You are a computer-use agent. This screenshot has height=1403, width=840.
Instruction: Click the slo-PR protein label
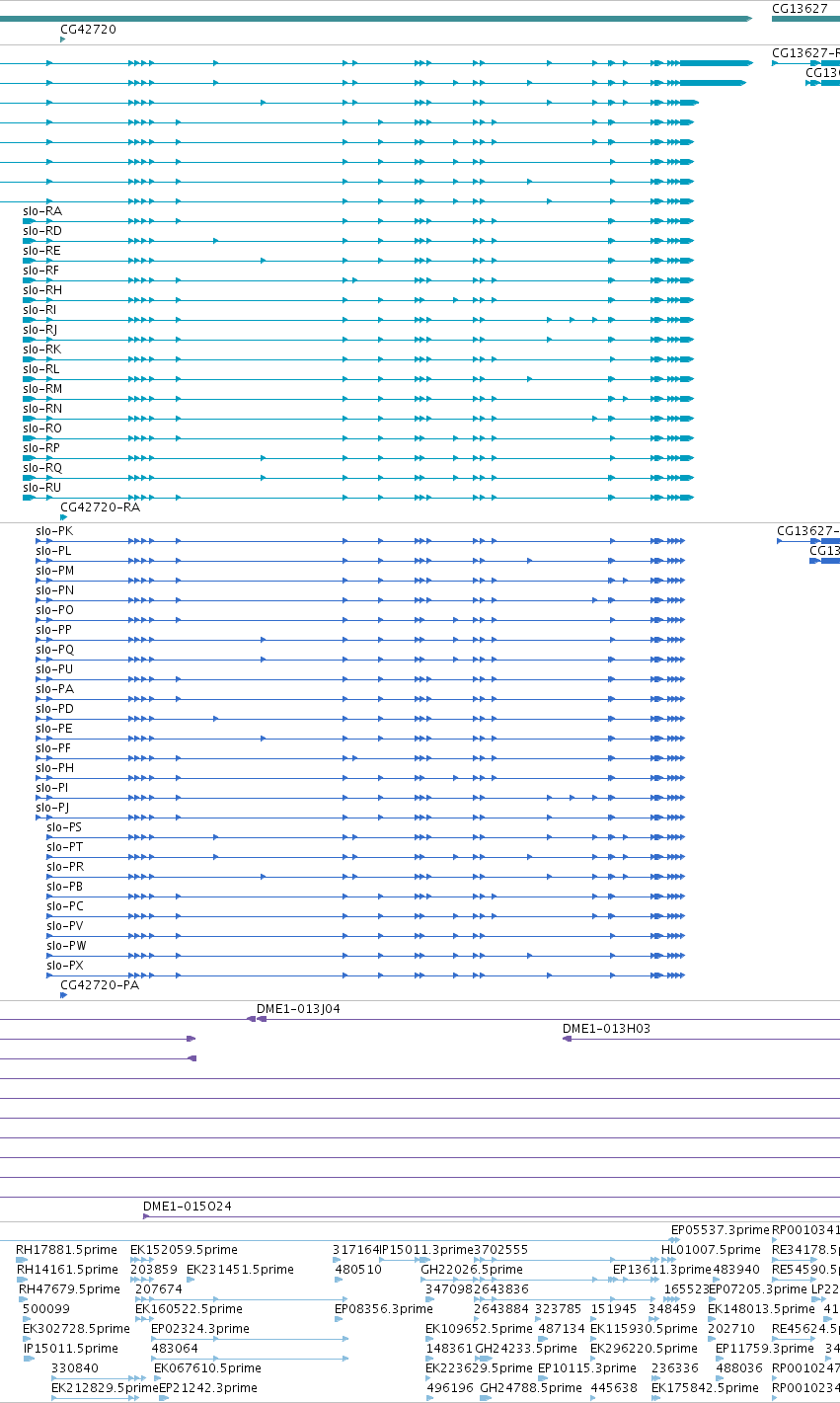point(65,867)
